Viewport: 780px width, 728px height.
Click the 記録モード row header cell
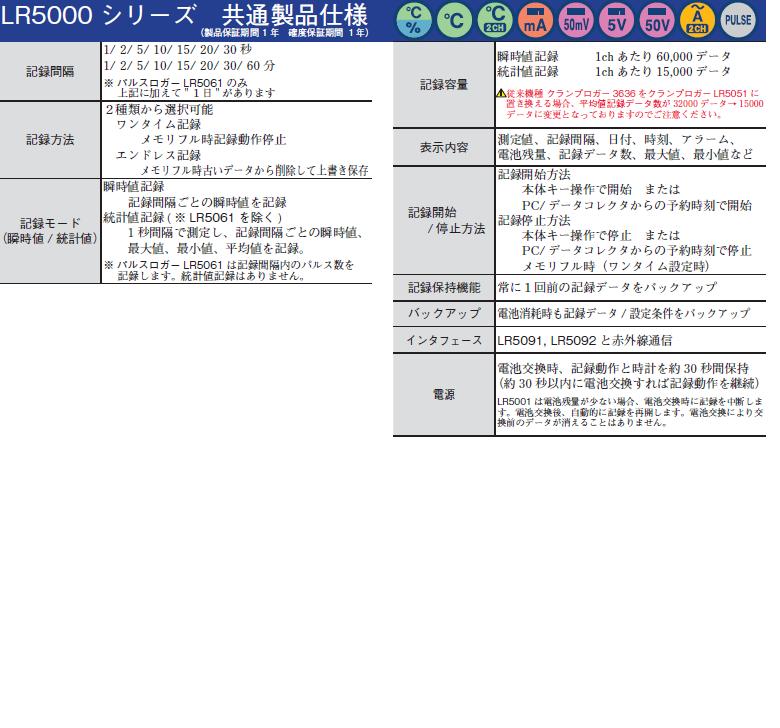click(50, 231)
